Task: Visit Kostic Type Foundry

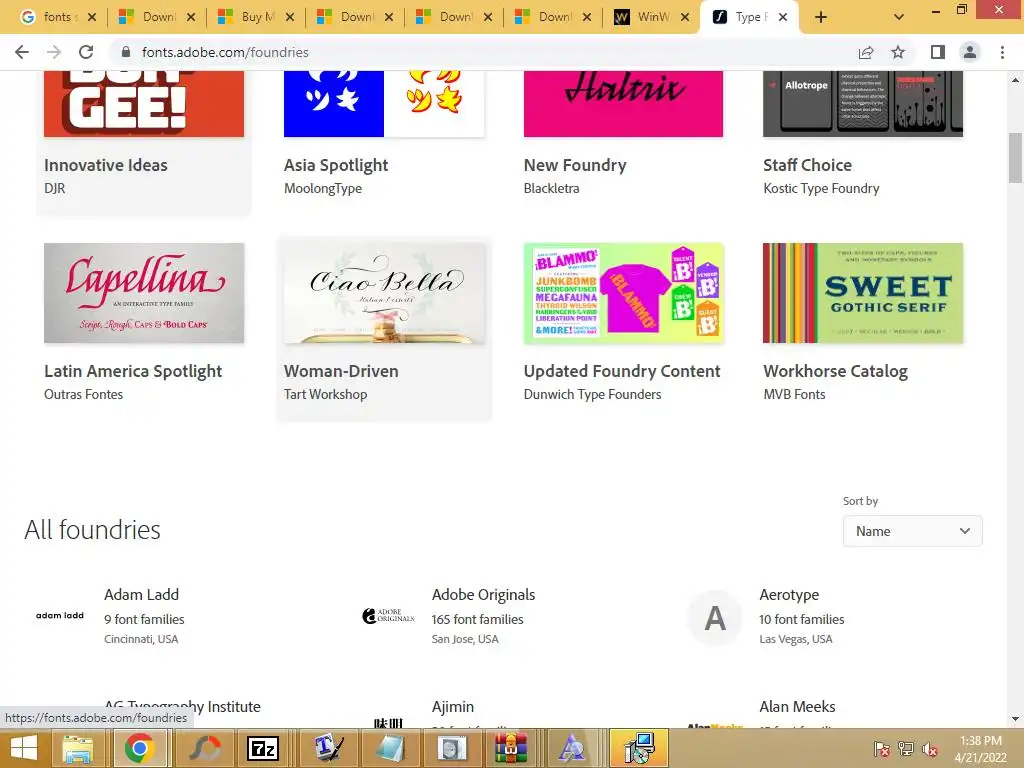Action: tap(821, 189)
